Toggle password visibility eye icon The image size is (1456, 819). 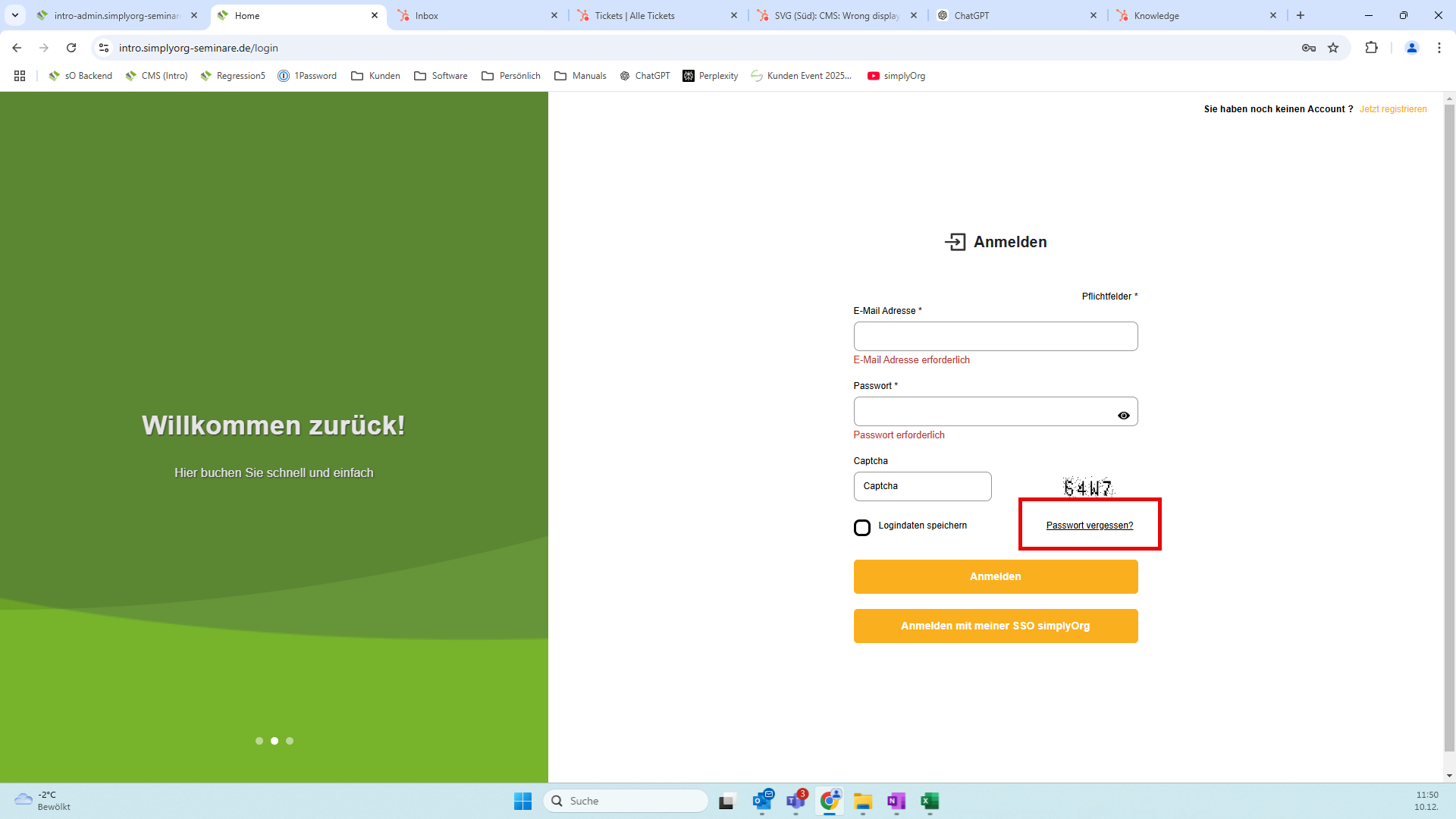point(1123,416)
